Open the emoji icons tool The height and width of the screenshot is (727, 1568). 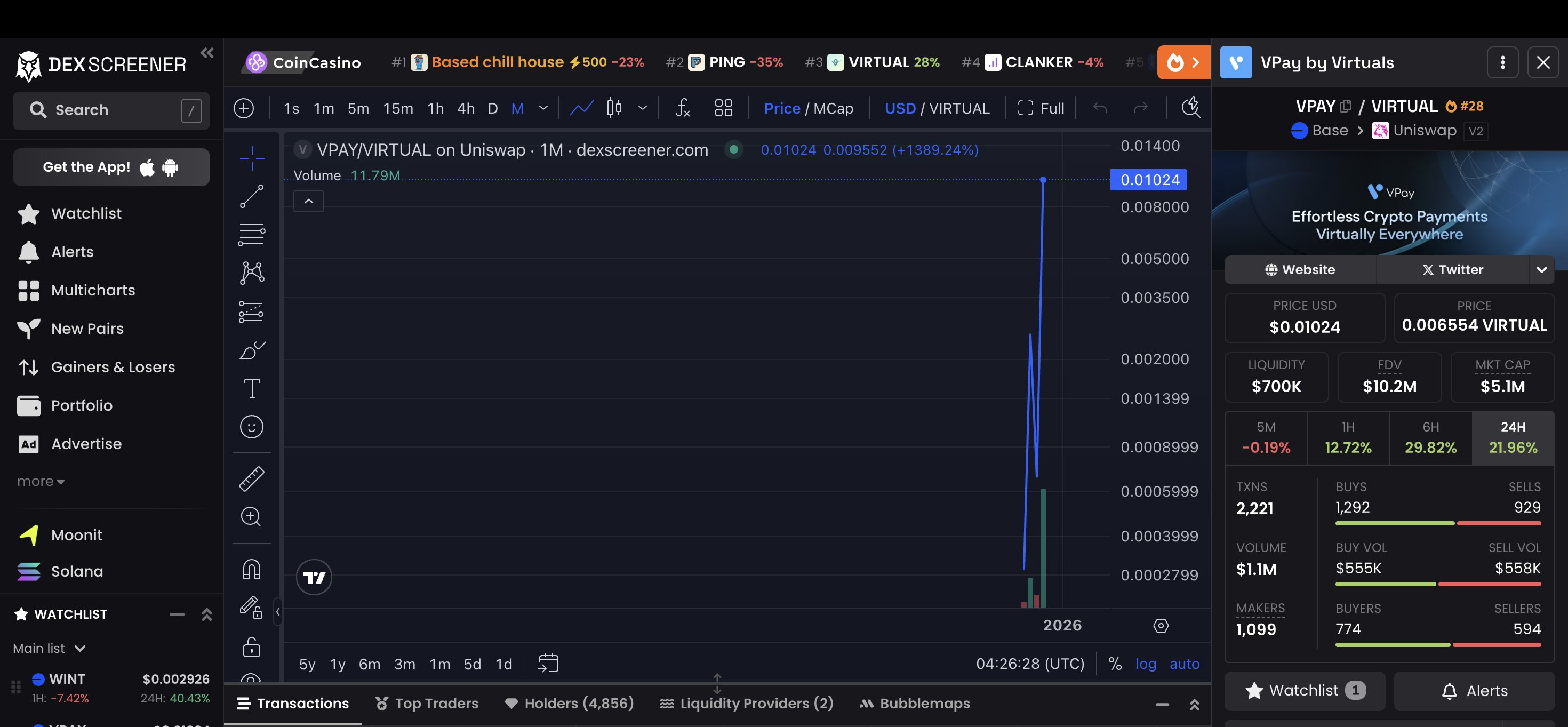(x=251, y=427)
